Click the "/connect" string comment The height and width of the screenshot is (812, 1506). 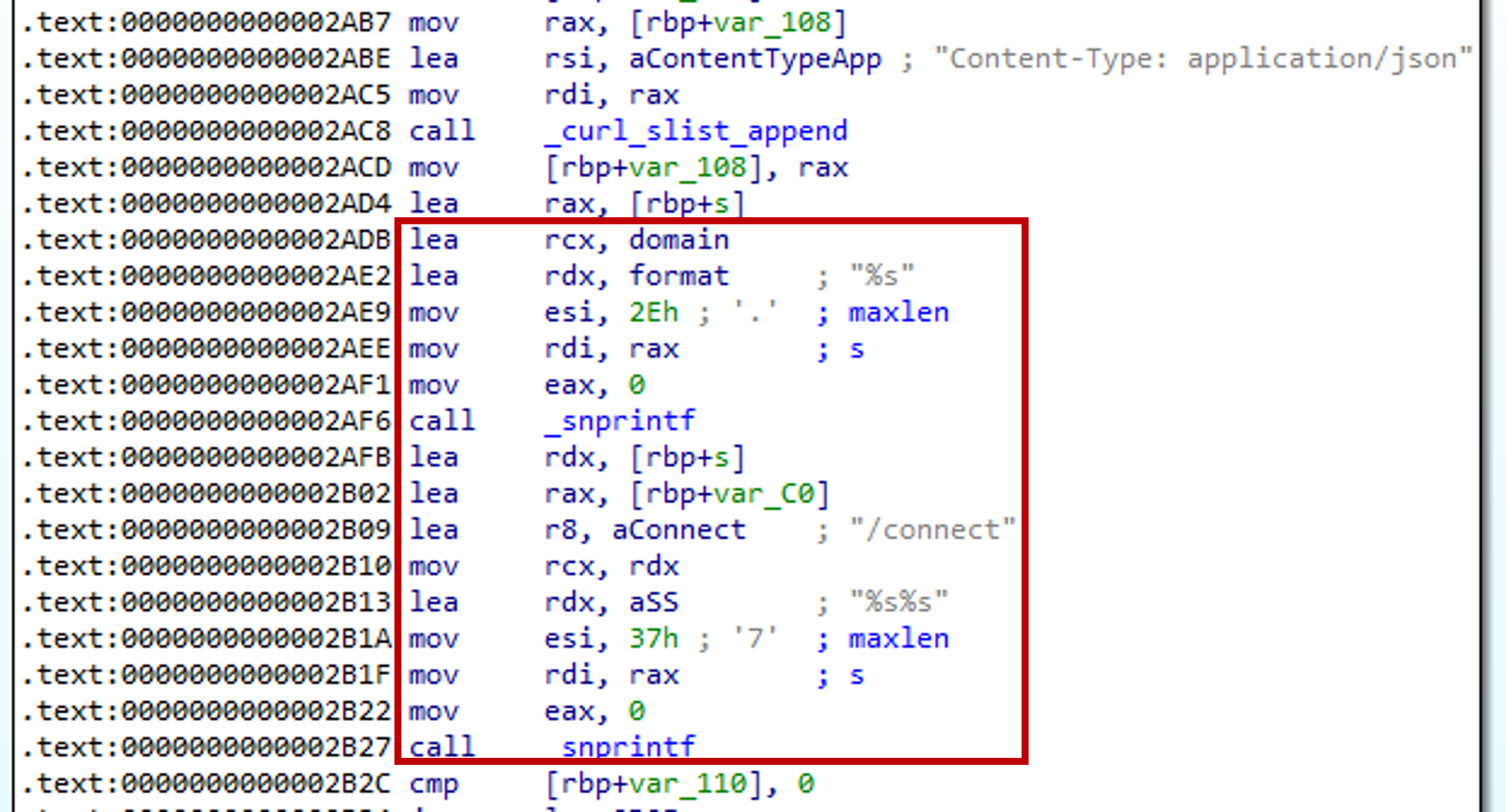(x=932, y=530)
